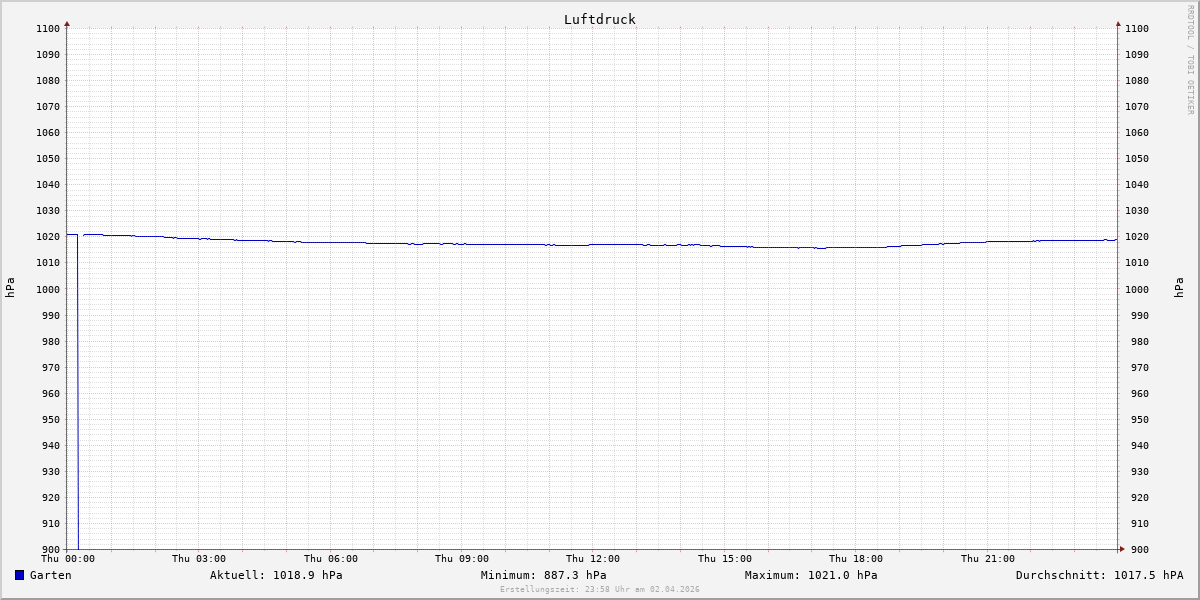Viewport: 1200px width, 600px height.
Task: Select the Luftdruck chart title
Action: coord(599,19)
